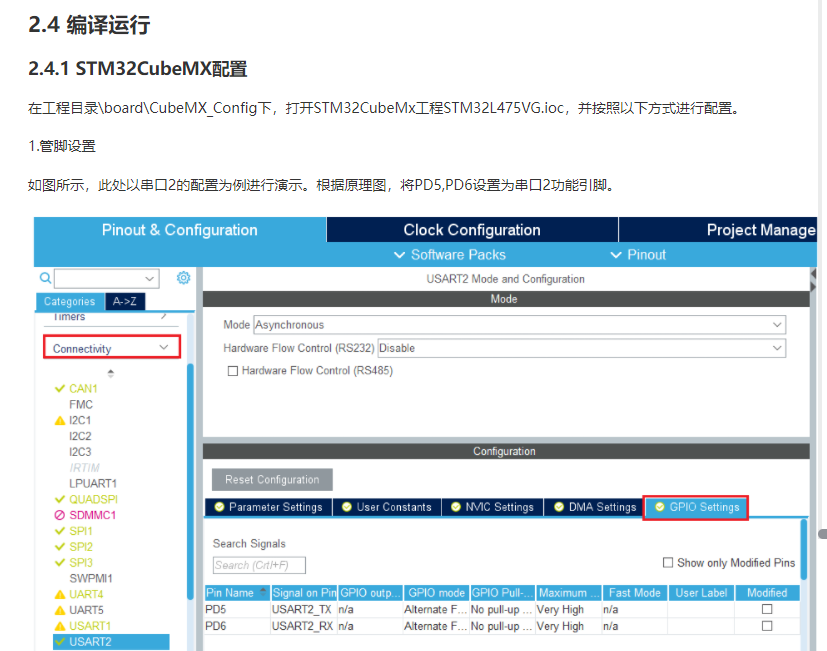Click the Search Signals input field
Viewport: 827px width, 651px height.
click(x=259, y=565)
